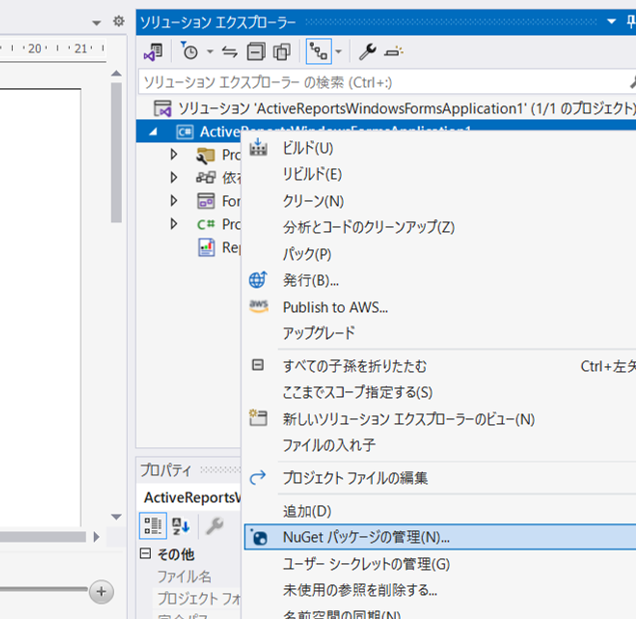
Task: Collapse the その他 category in Properties
Action: click(146, 554)
